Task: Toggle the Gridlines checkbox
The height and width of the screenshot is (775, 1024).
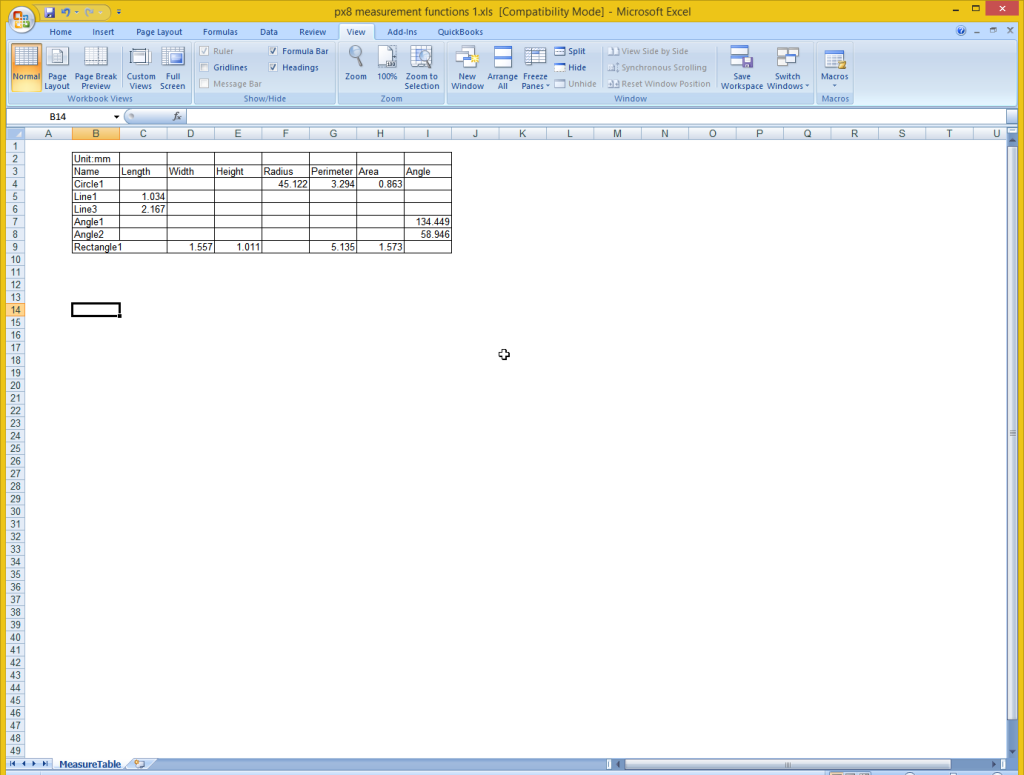Action: tap(205, 68)
